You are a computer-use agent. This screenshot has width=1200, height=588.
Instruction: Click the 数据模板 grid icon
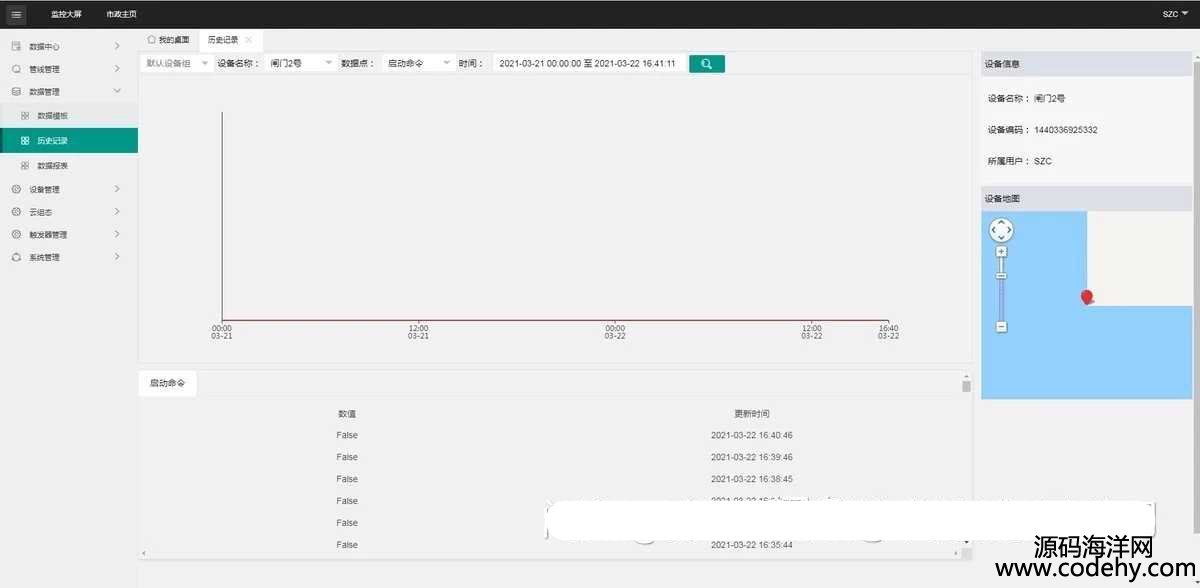point(25,116)
